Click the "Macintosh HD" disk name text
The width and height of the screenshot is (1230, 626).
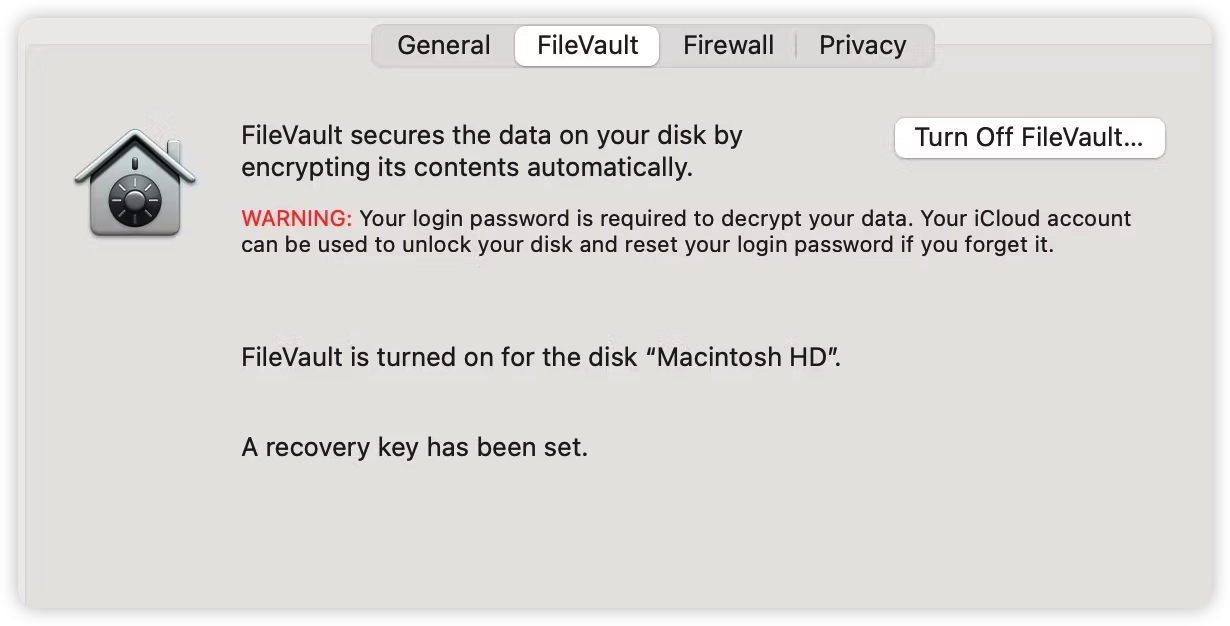[x=746, y=357]
